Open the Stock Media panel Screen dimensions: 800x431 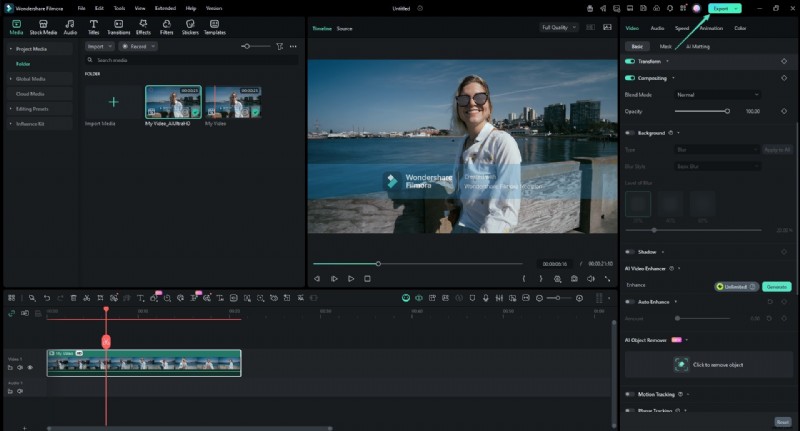tap(43, 26)
